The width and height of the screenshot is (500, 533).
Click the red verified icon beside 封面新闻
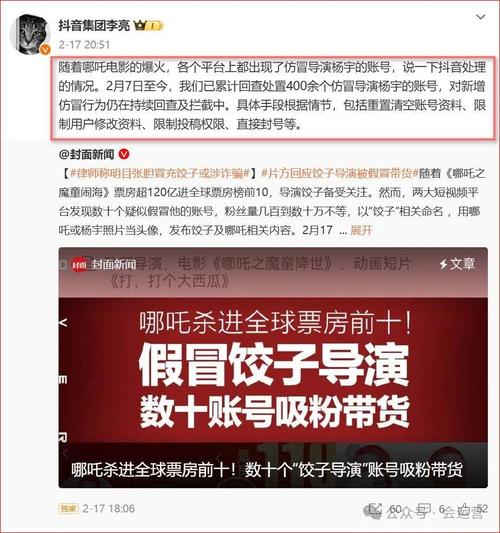pos(124,154)
